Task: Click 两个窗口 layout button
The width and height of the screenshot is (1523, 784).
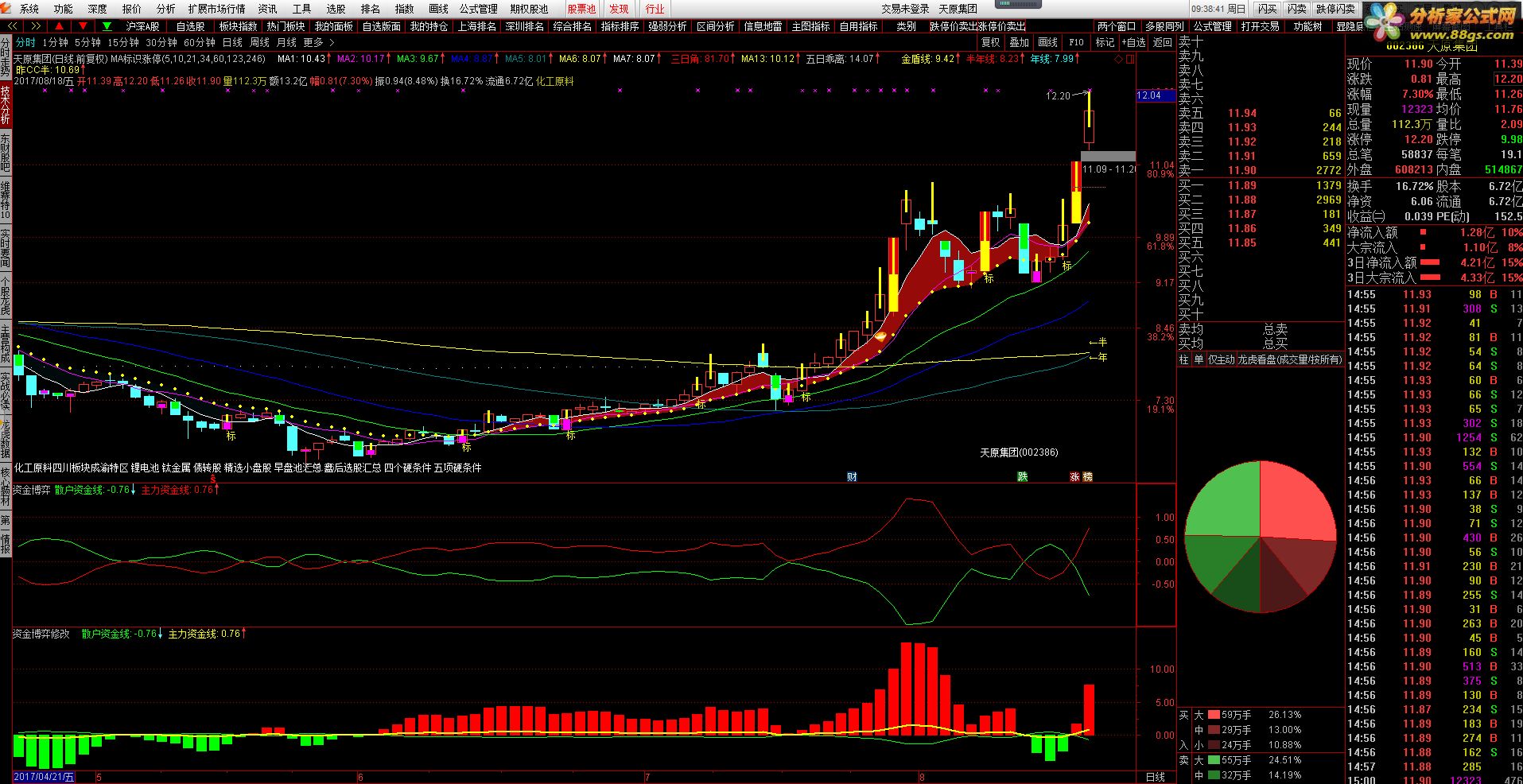Action: tap(1117, 26)
